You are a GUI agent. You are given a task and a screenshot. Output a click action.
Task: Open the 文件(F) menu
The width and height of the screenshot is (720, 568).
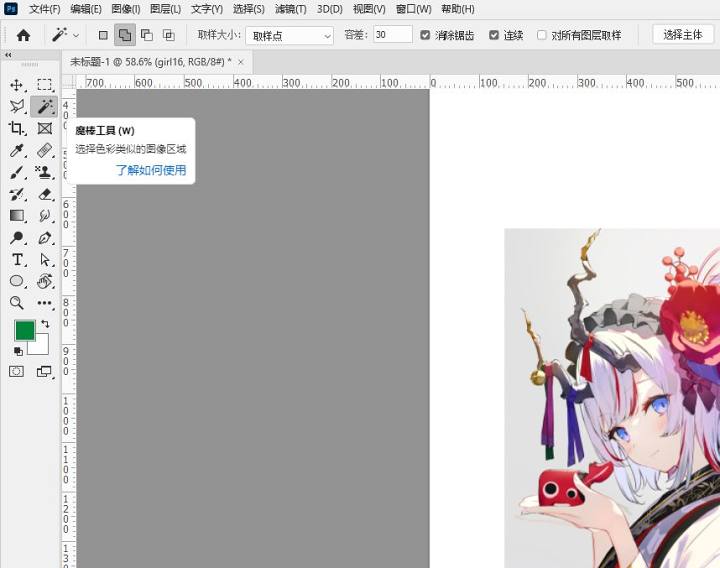pyautogui.click(x=44, y=9)
